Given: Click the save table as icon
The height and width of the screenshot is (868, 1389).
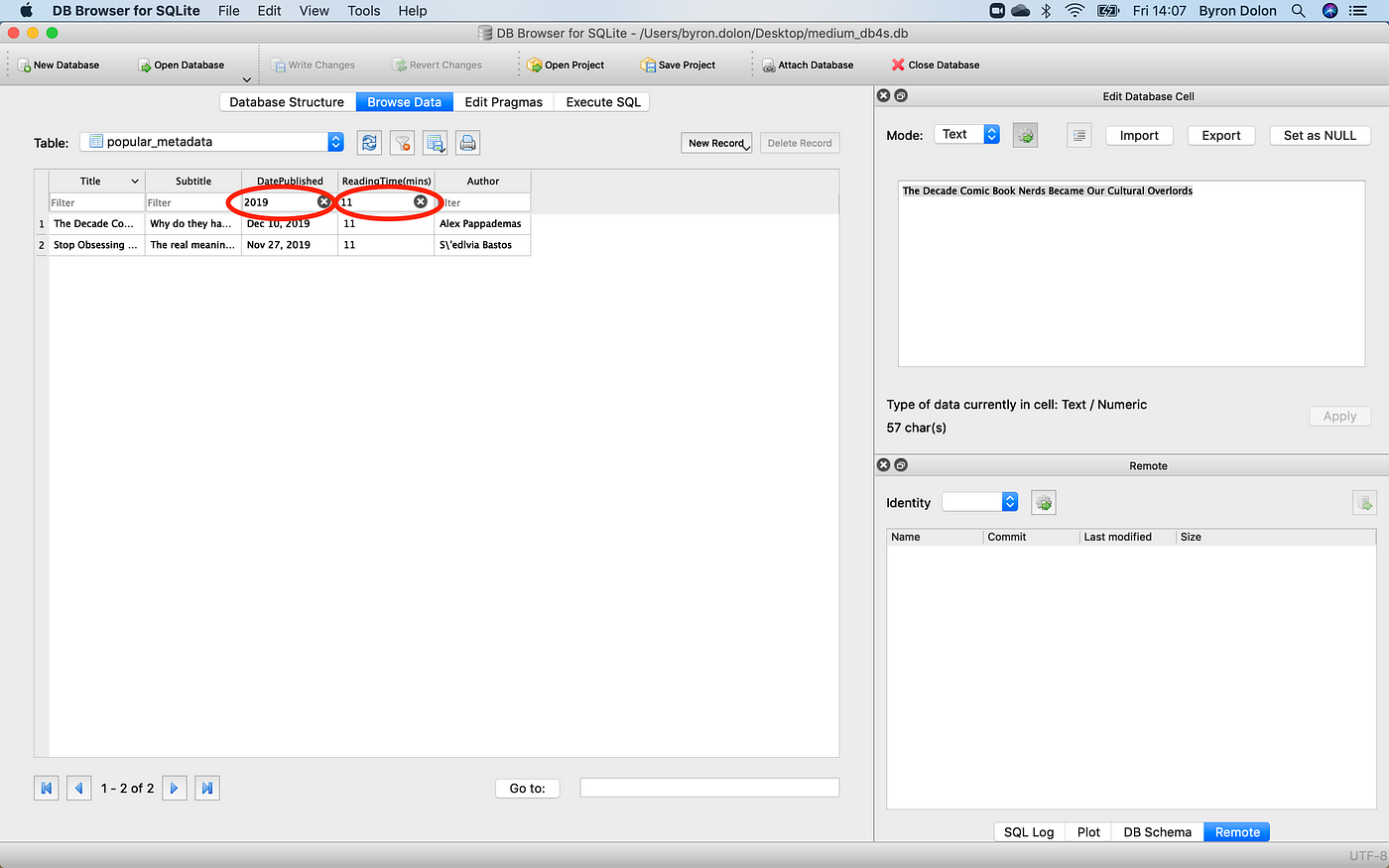Looking at the screenshot, I should point(436,143).
